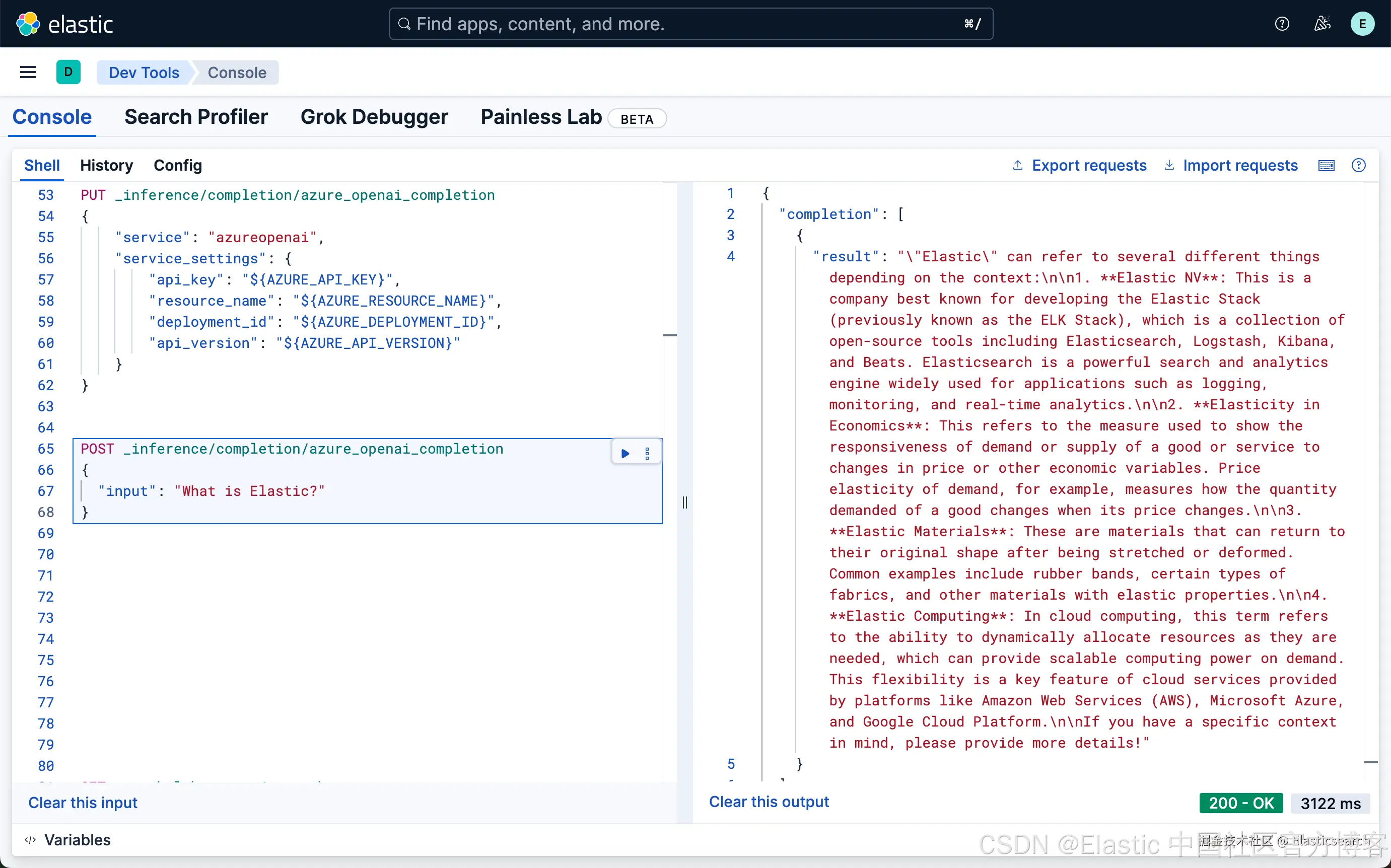Open request options three-dot menu
The height and width of the screenshot is (868, 1391).
(x=647, y=454)
